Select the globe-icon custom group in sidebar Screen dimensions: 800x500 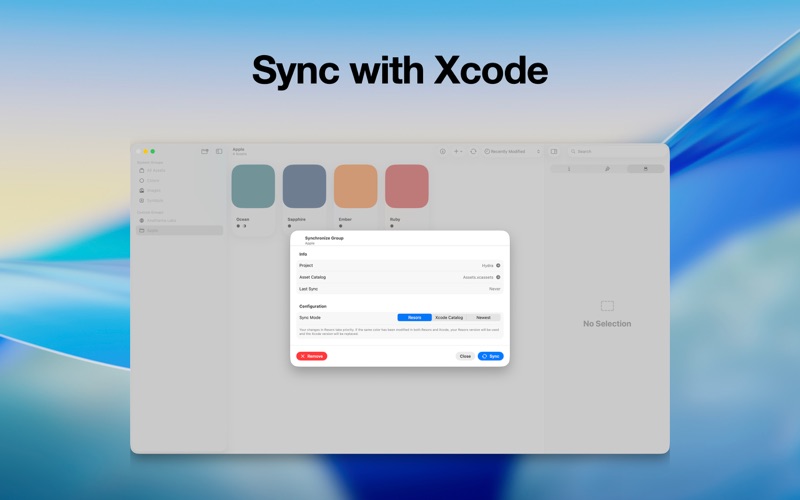coord(180,220)
